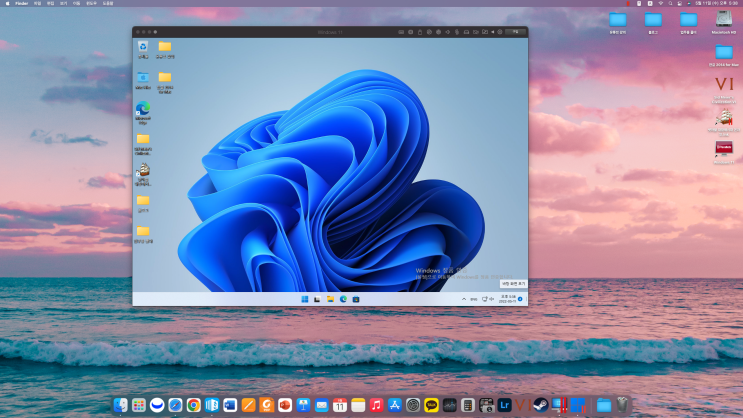Toggle volume icon in Windows system tray
The width and height of the screenshot is (743, 418).
click(x=491, y=299)
